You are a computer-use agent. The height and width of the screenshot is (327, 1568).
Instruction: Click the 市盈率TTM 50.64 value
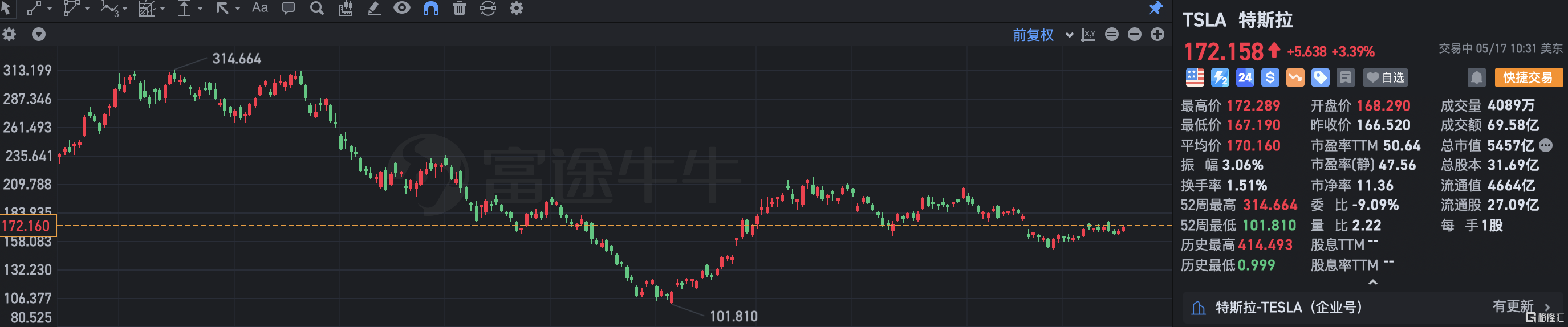[x=1401, y=145]
